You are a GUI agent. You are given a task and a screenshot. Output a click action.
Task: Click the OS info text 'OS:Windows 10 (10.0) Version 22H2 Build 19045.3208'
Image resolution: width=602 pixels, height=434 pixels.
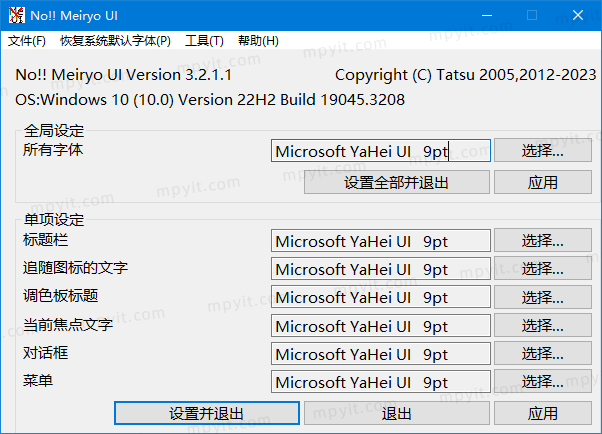pyautogui.click(x=210, y=99)
